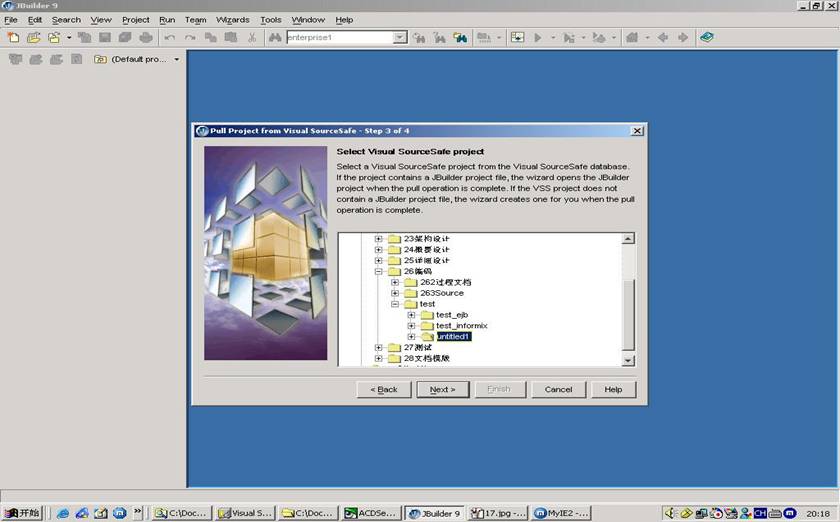
Task: Click the Find binoculars icon
Action: click(x=275, y=38)
